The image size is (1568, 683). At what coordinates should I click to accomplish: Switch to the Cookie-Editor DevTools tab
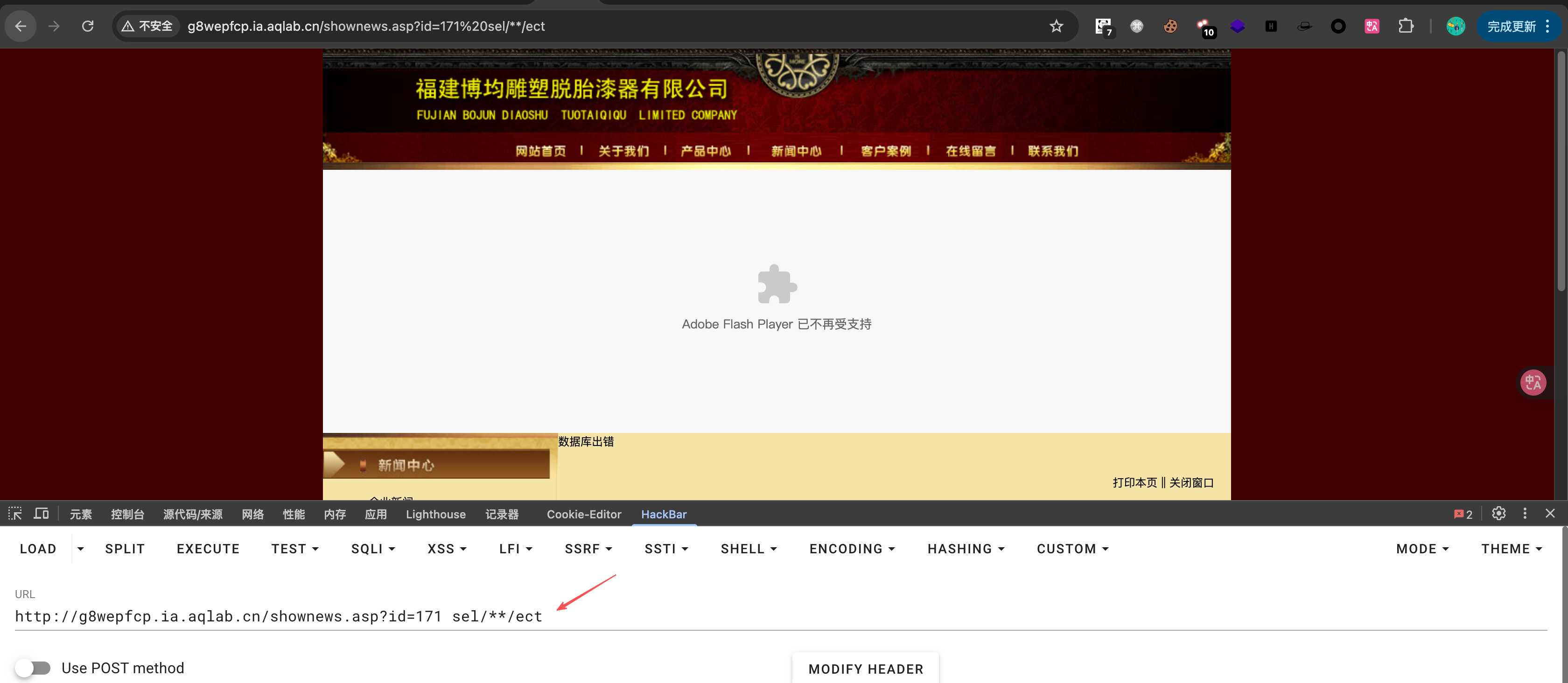coord(583,514)
